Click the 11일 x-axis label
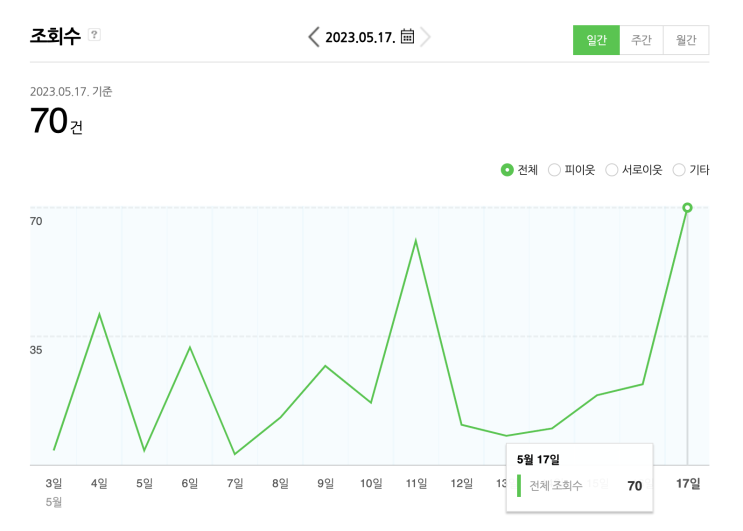 (416, 483)
